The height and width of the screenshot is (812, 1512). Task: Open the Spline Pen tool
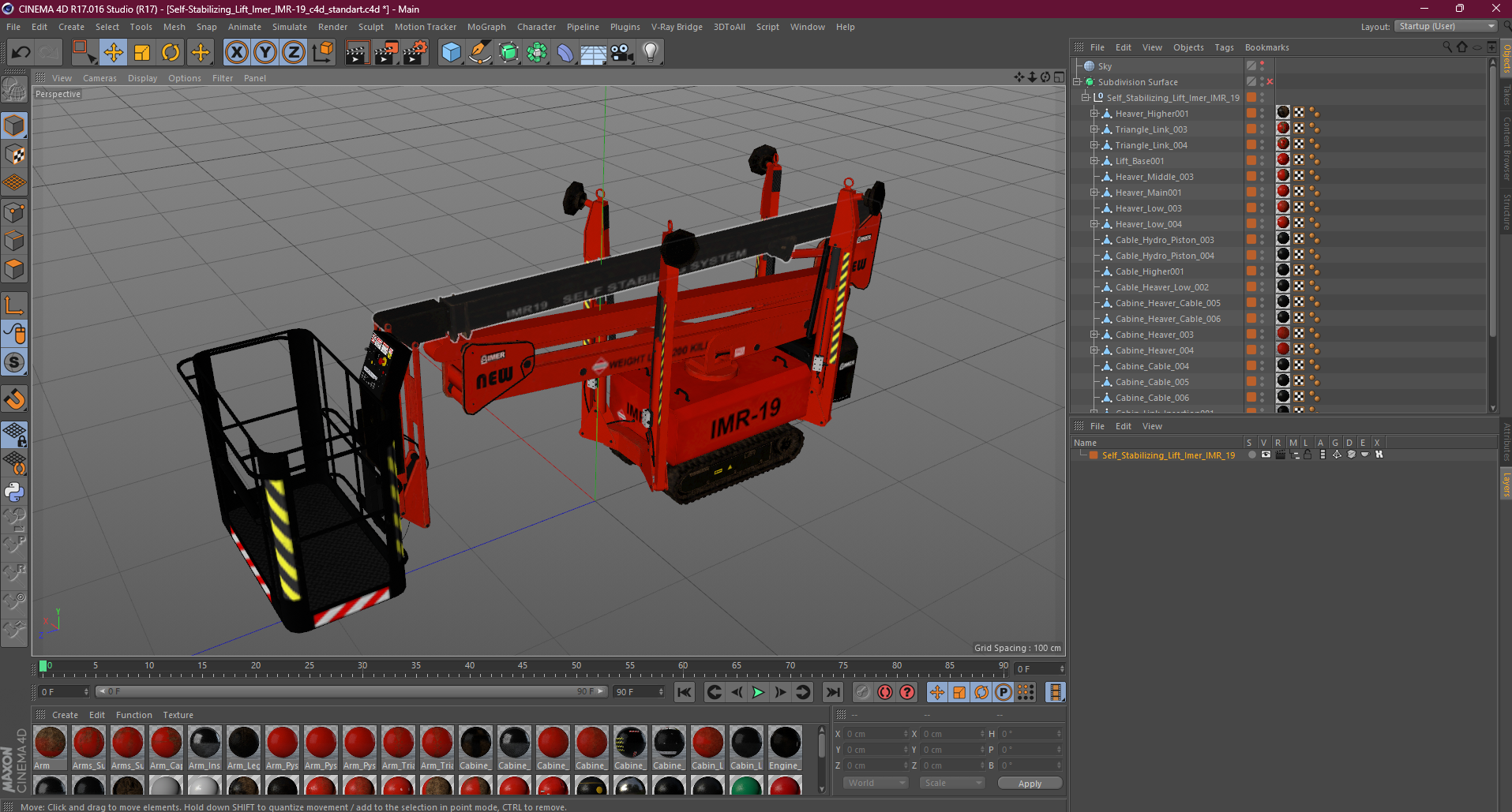[480, 53]
